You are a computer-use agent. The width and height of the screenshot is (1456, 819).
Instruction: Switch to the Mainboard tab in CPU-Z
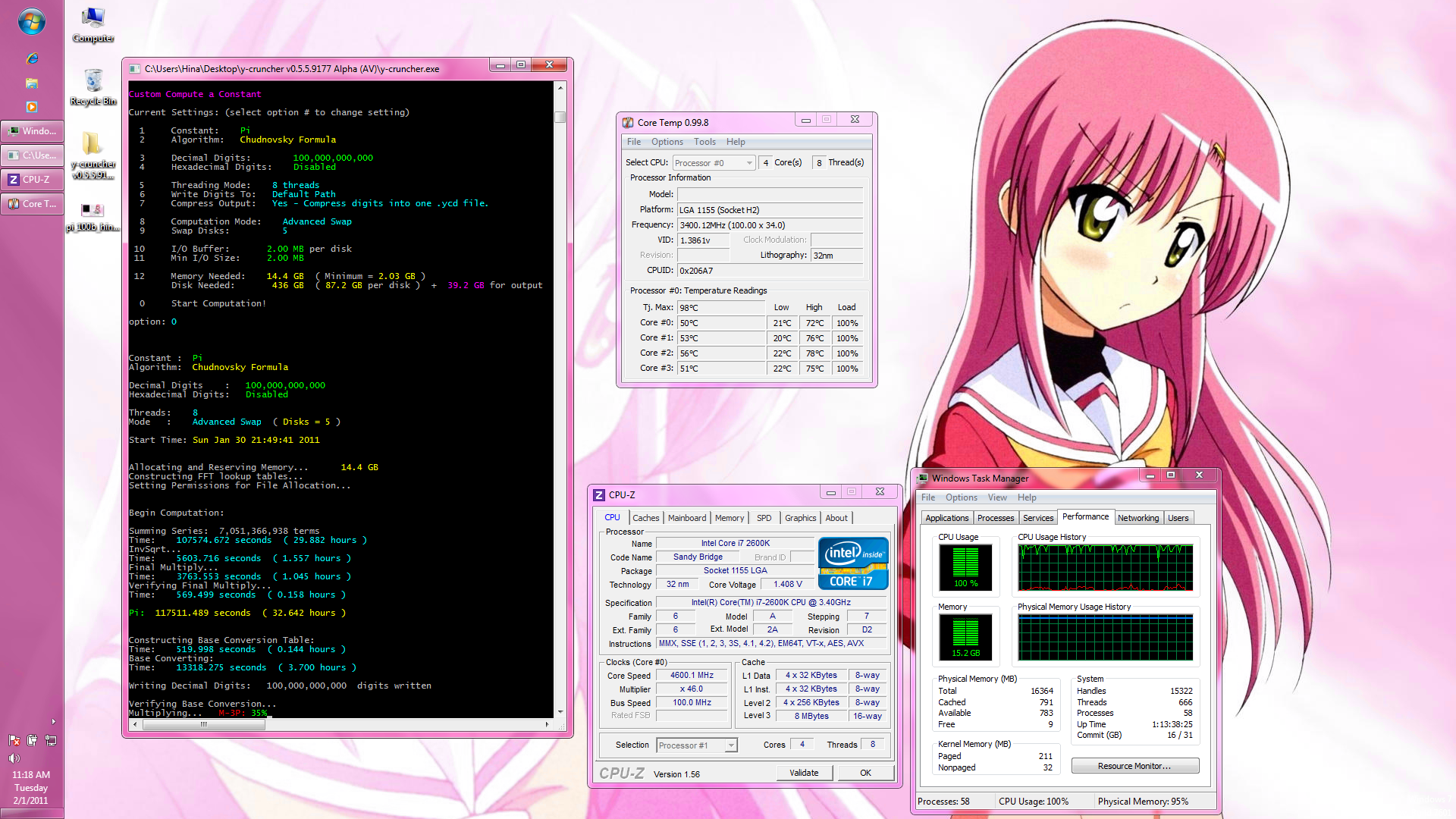[x=686, y=518]
